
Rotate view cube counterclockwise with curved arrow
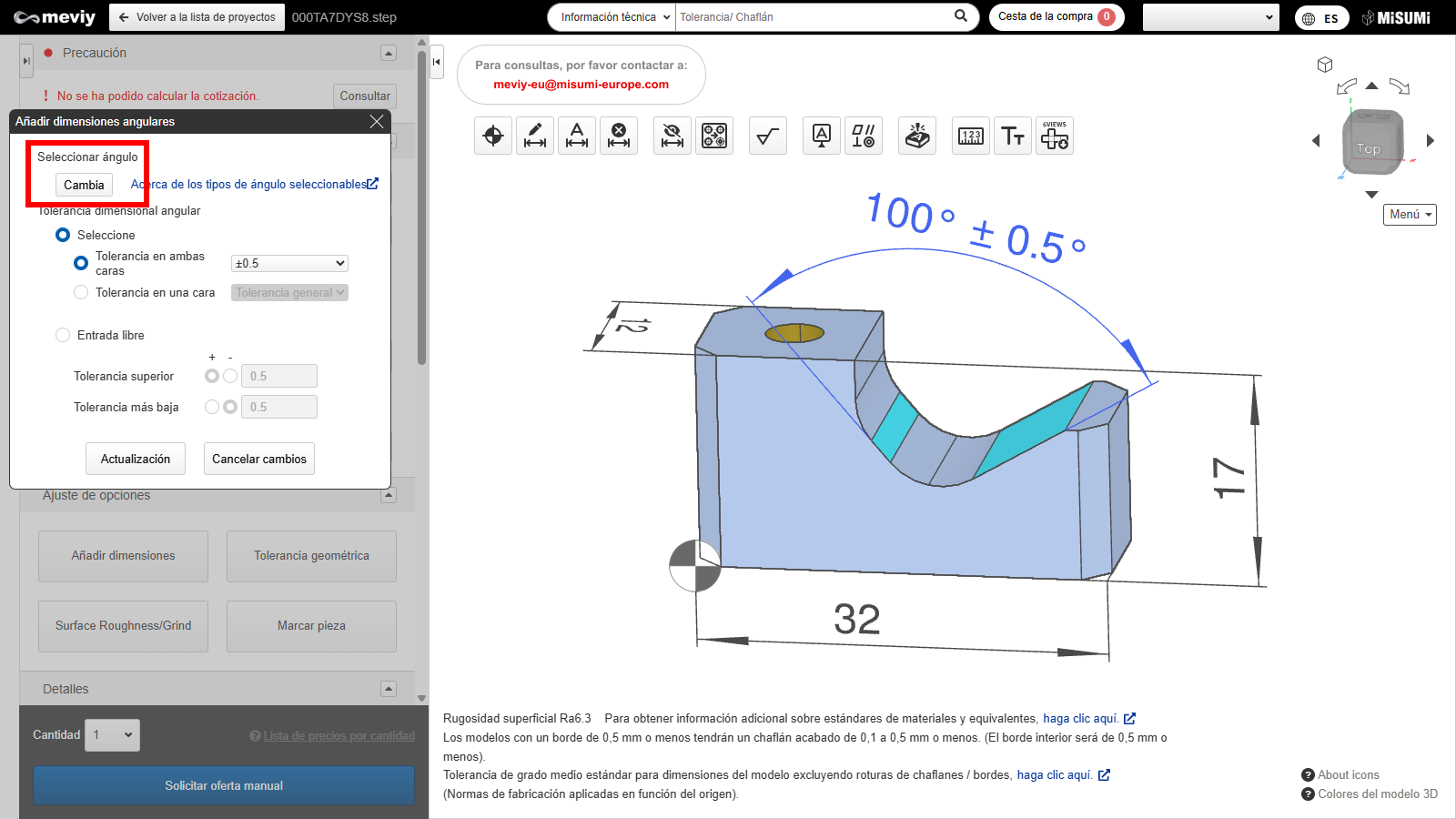[1346, 86]
